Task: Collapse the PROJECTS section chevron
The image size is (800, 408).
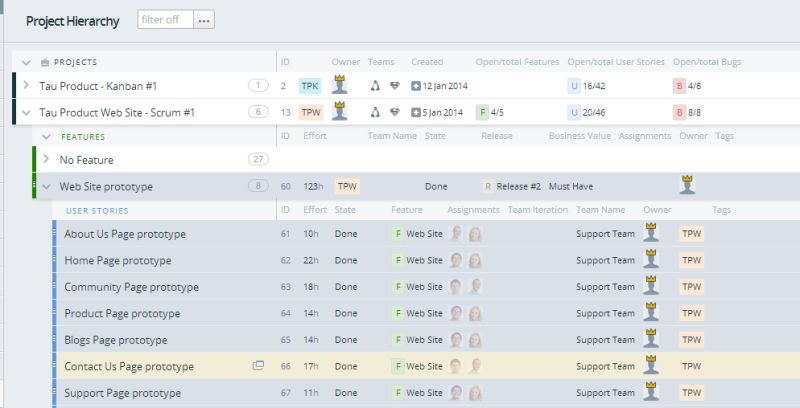Action: 26,63
